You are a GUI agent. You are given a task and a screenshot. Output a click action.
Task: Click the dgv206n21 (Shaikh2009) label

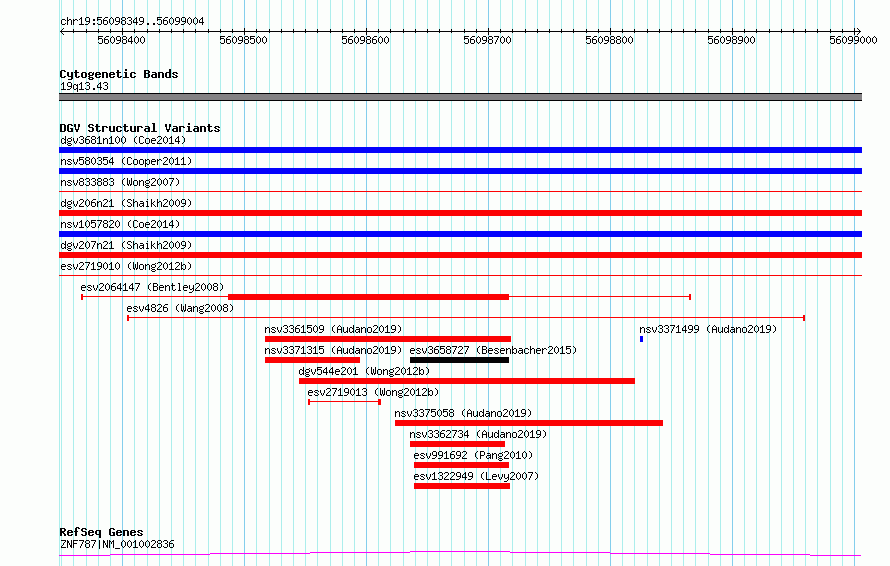[126, 203]
